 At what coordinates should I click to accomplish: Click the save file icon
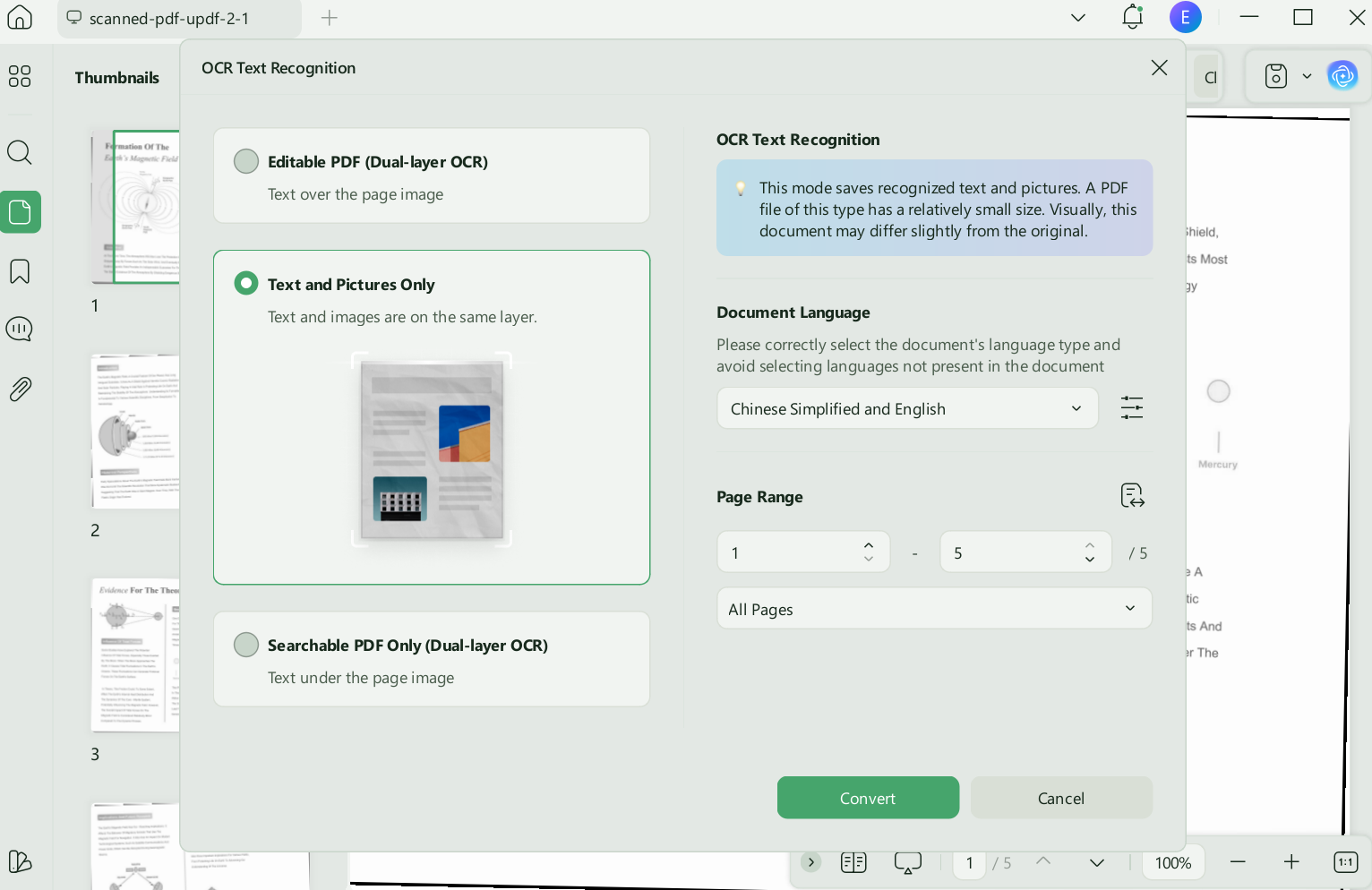[1276, 76]
